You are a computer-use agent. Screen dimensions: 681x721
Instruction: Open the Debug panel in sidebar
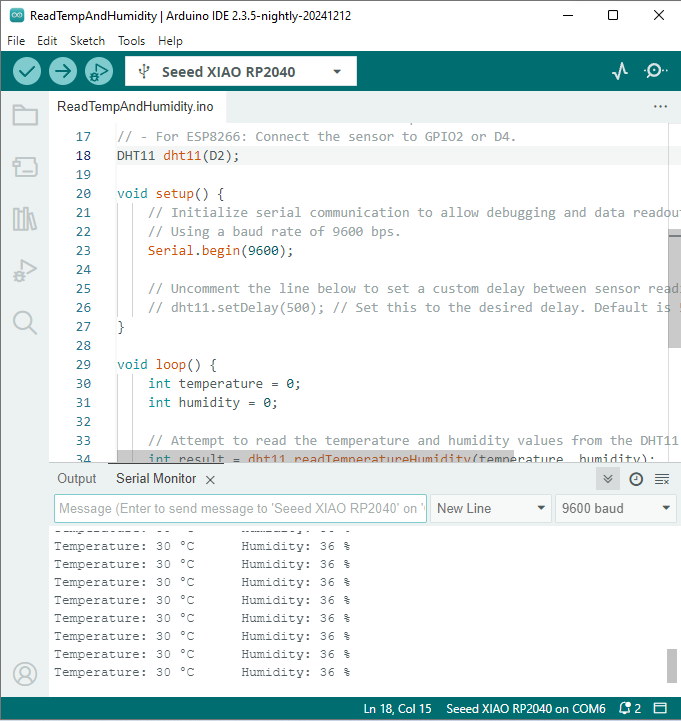25,271
